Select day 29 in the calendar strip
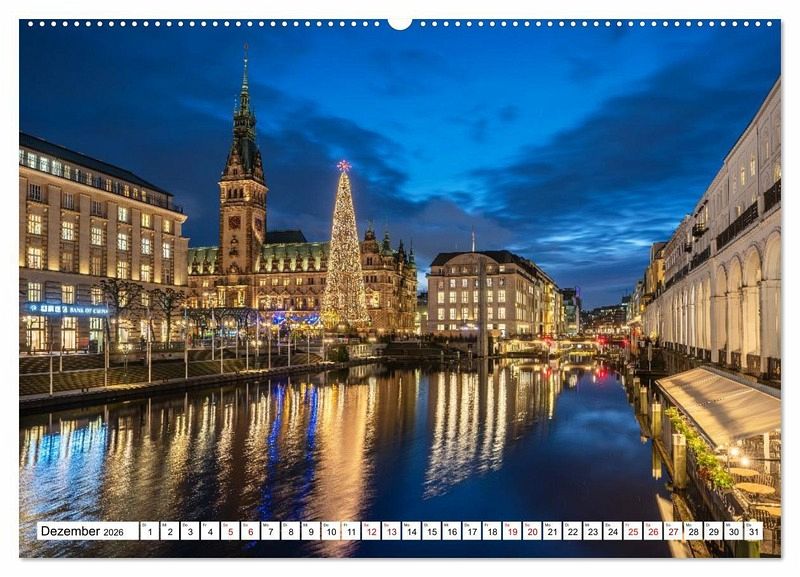This screenshot has width=800, height=577. pos(714,531)
